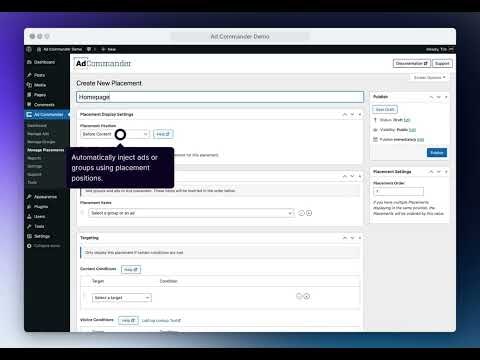
Task: Move the Placement Settings panel up
Action: [431, 172]
